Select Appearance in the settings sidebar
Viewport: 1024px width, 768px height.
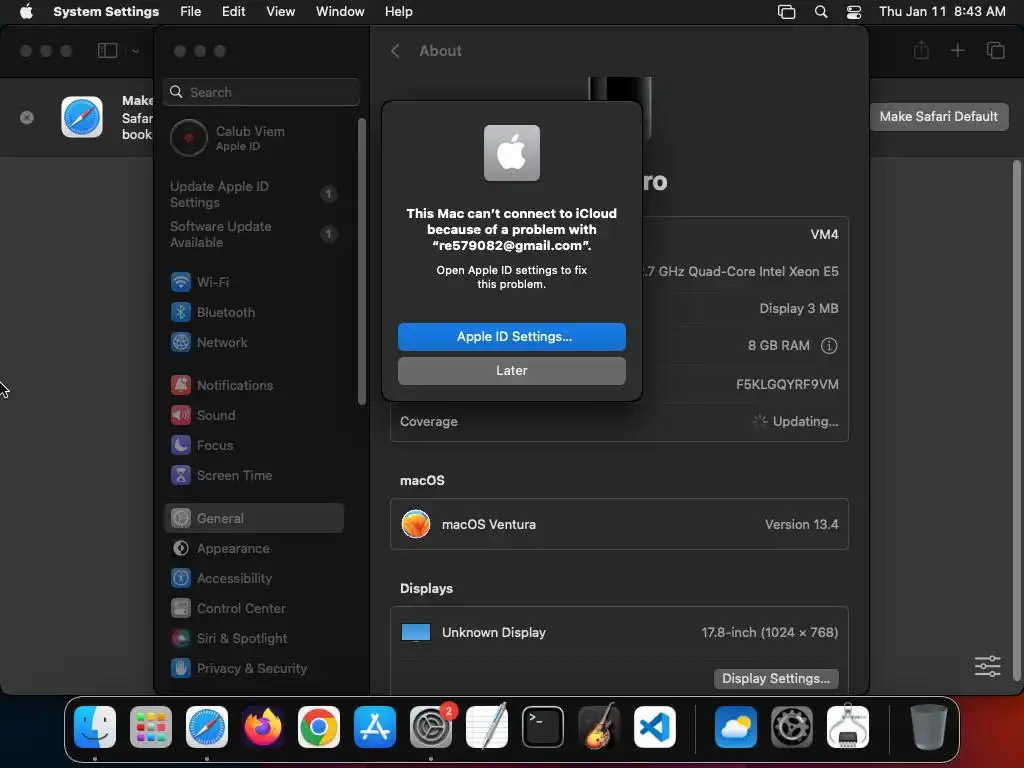coord(255,548)
